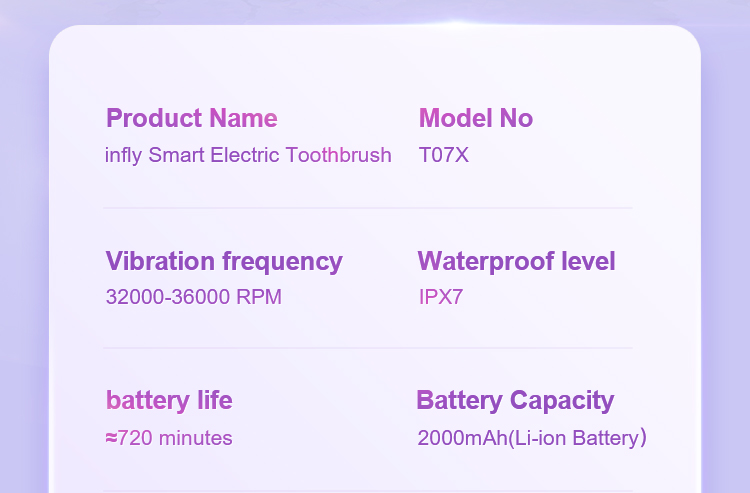Click the divider below Product Name row

(x=368, y=208)
